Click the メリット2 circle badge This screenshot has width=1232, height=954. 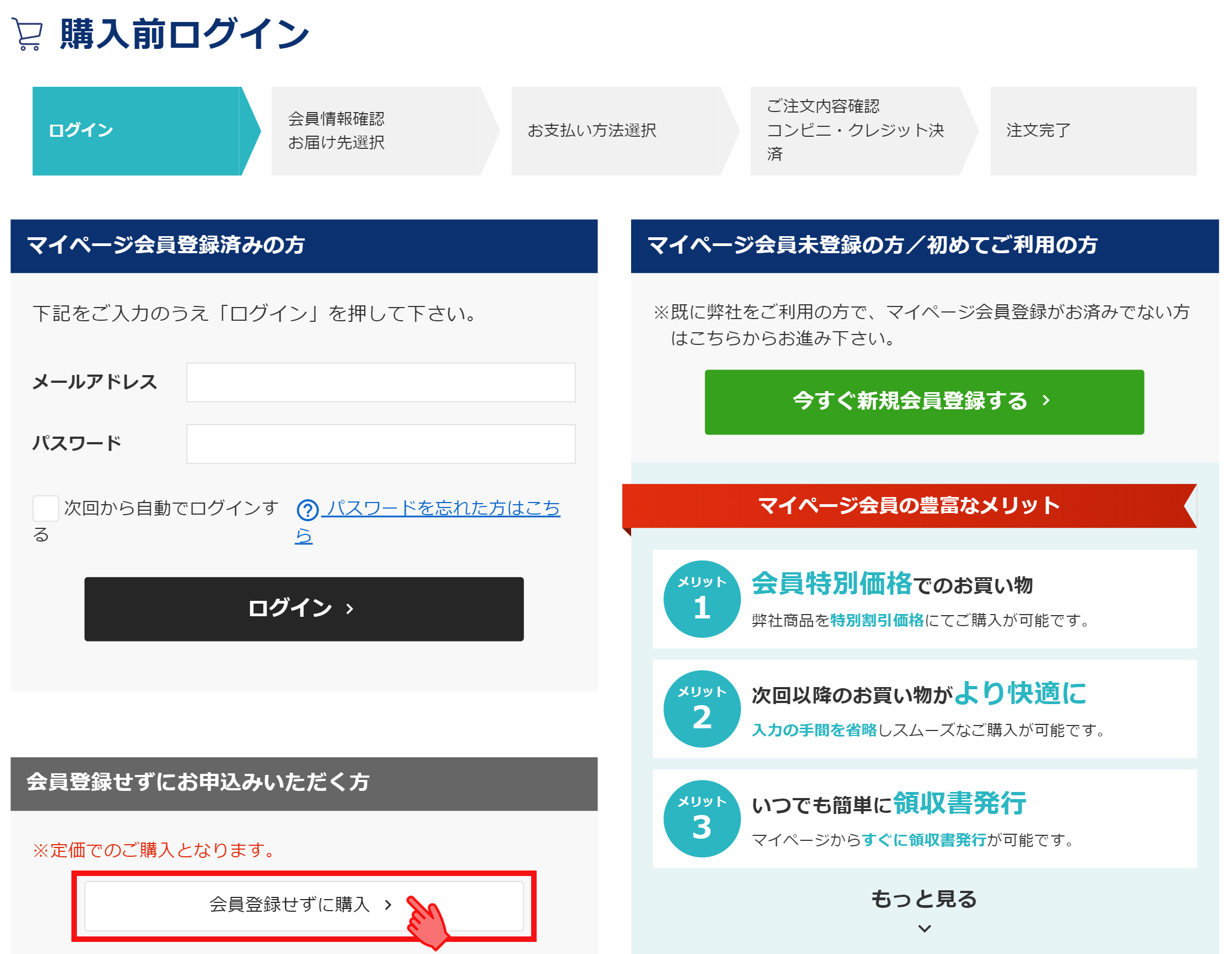pos(701,708)
